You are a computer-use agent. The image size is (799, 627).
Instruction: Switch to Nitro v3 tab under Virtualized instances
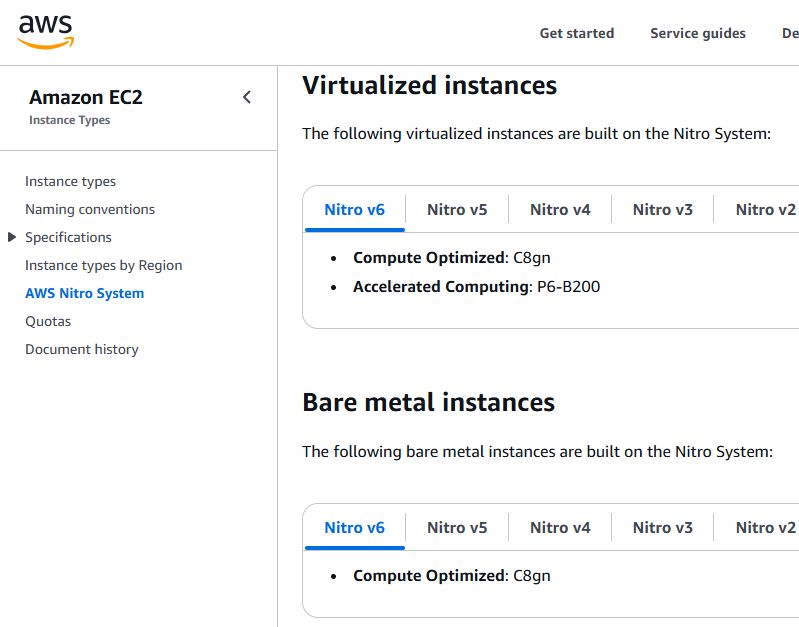point(662,210)
